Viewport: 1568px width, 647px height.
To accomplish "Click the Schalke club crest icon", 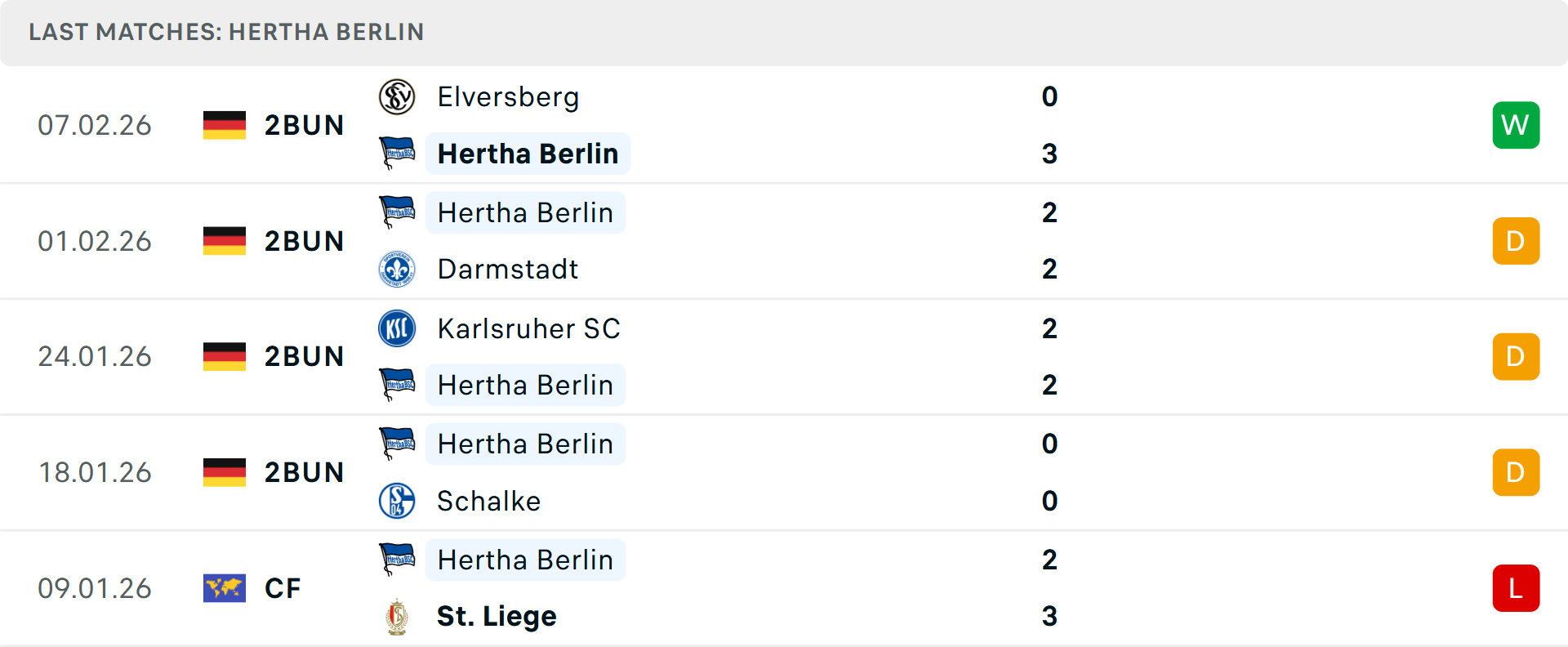I will [x=397, y=501].
